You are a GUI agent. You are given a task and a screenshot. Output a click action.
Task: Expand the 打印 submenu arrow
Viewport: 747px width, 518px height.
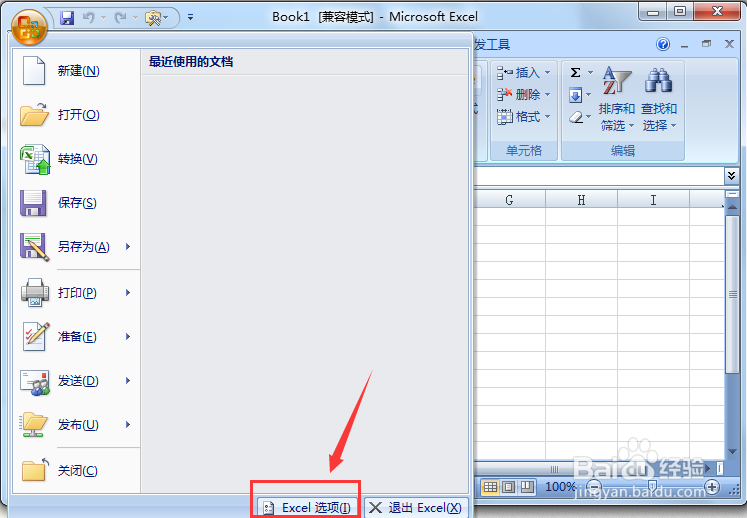coord(128,293)
